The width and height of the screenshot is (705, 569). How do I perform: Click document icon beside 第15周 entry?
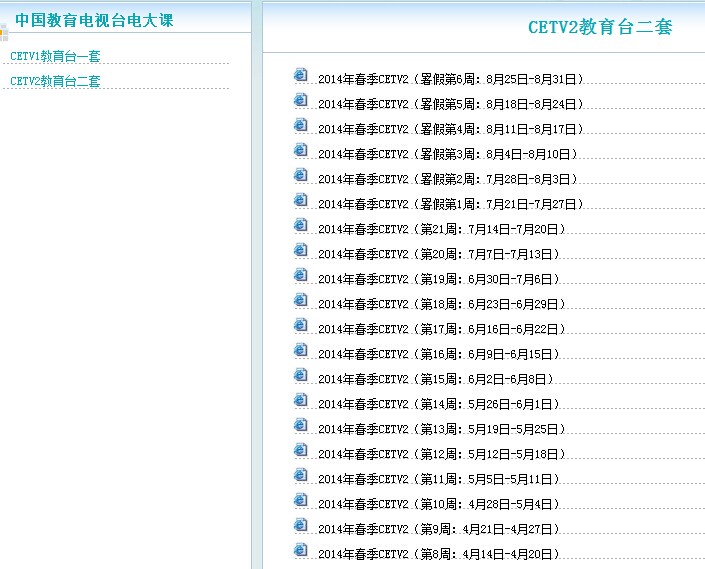(300, 376)
